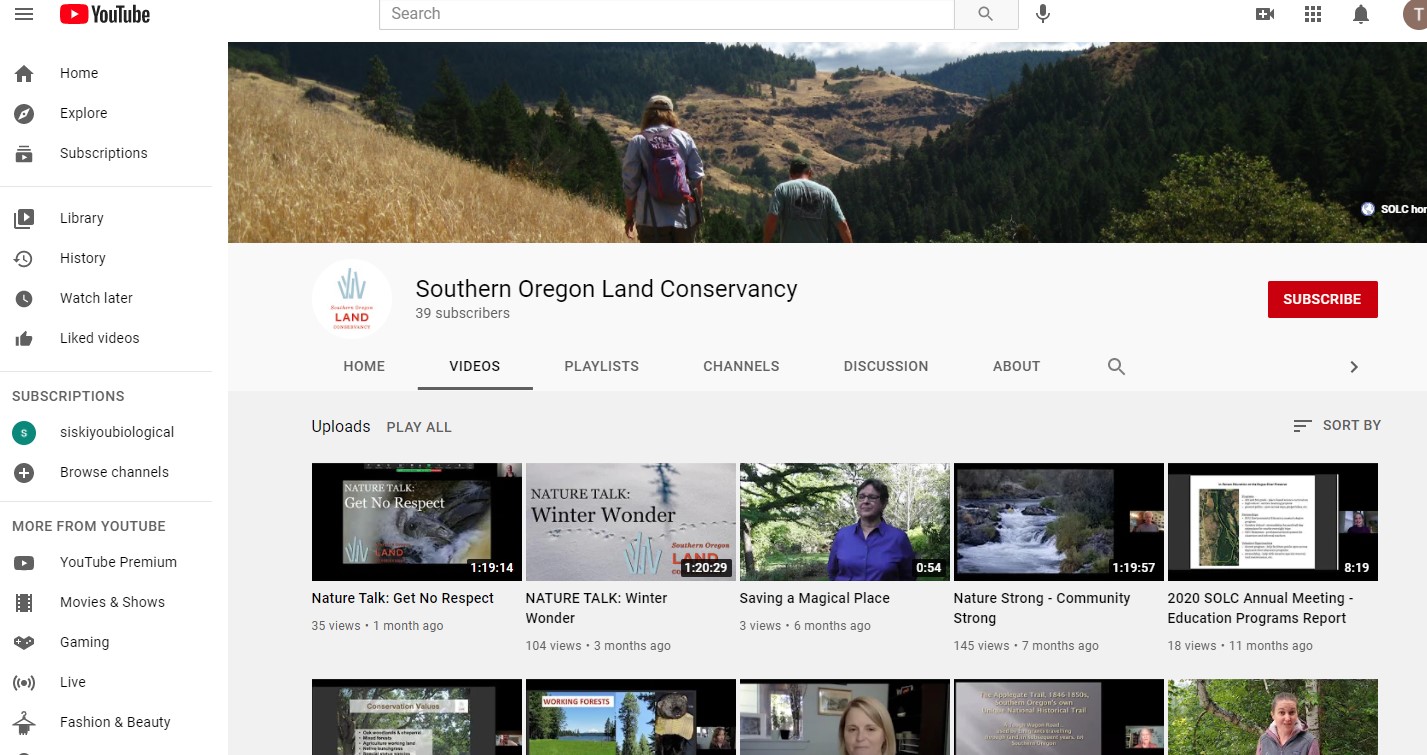Open notifications bell

[x=1361, y=14]
